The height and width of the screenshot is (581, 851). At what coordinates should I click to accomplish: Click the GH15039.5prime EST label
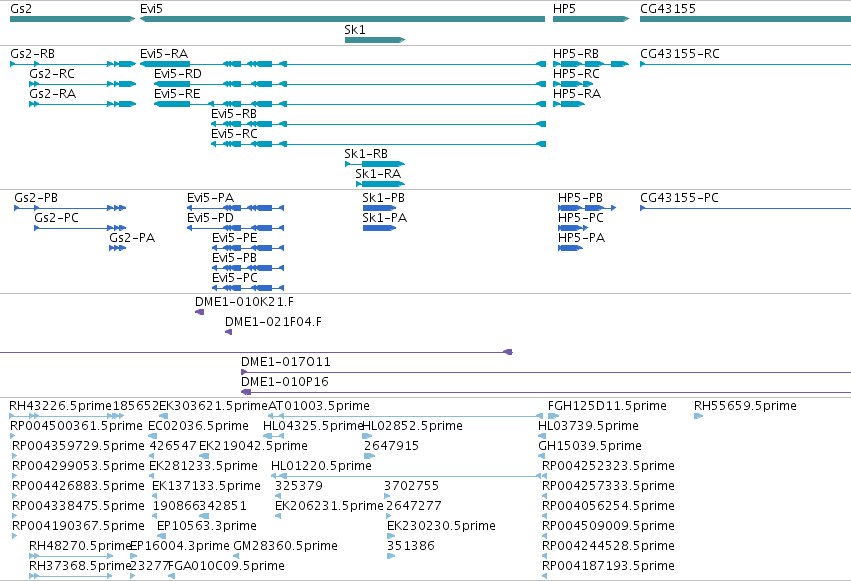pos(590,447)
